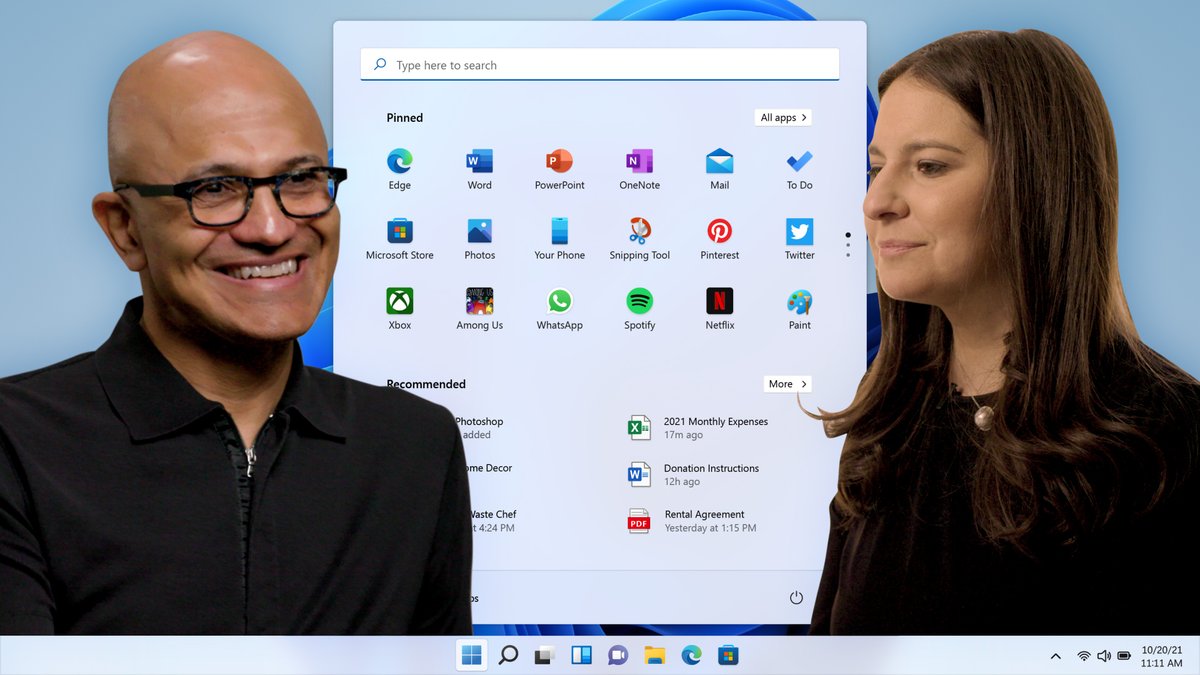The image size is (1200, 675).
Task: Open Donation Instructions document
Action: pyautogui.click(x=693, y=474)
